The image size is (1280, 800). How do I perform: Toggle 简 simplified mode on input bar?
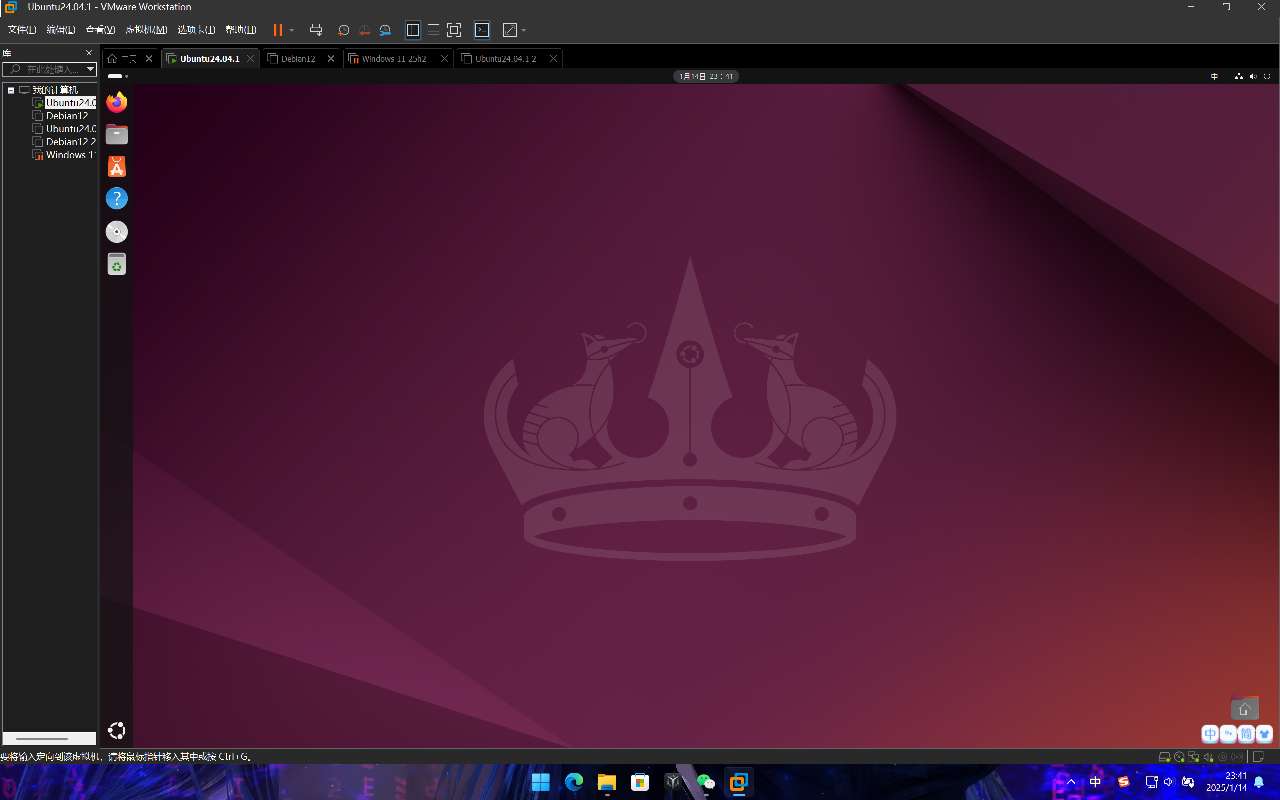point(1246,734)
